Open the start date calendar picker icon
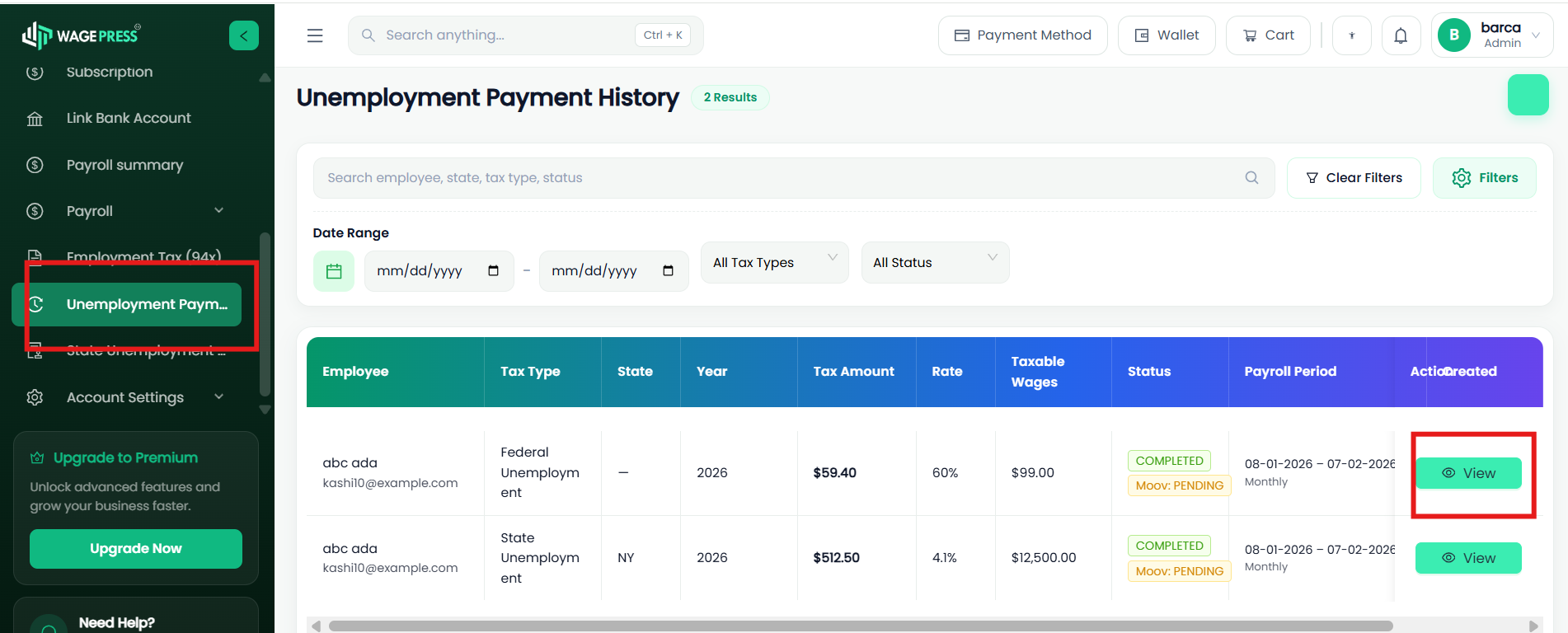 tap(493, 271)
